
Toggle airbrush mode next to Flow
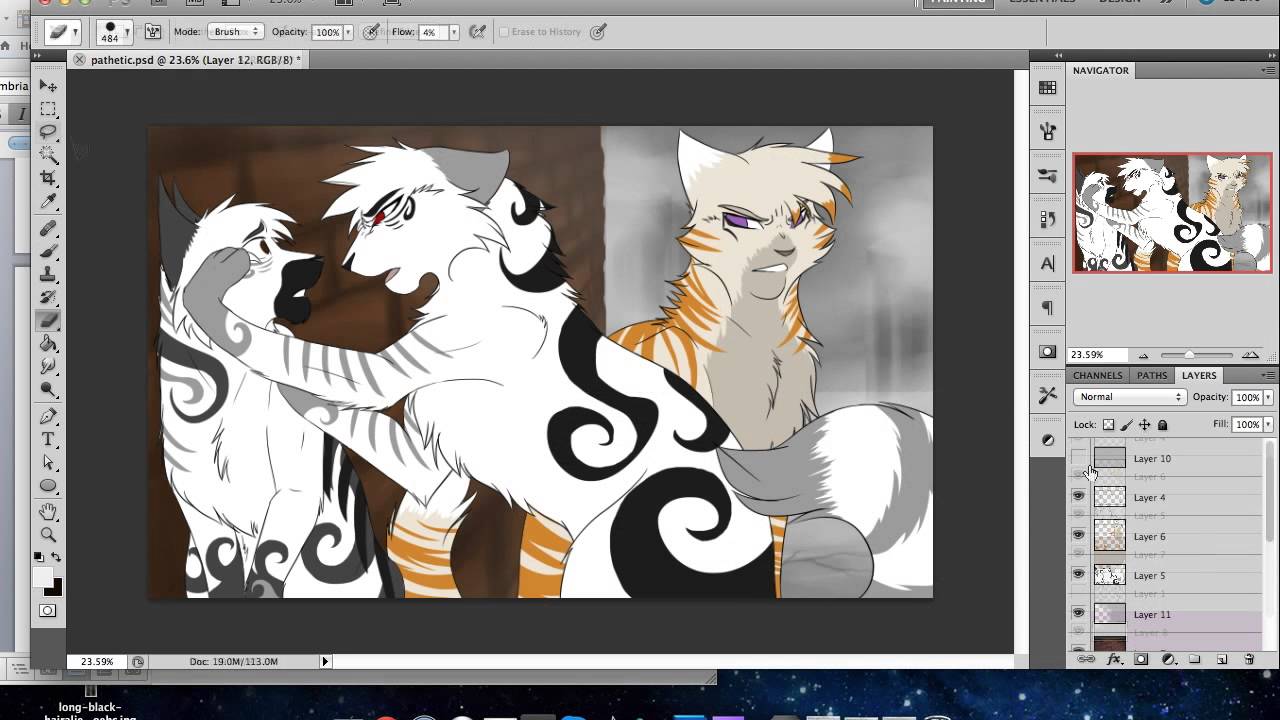tap(478, 32)
